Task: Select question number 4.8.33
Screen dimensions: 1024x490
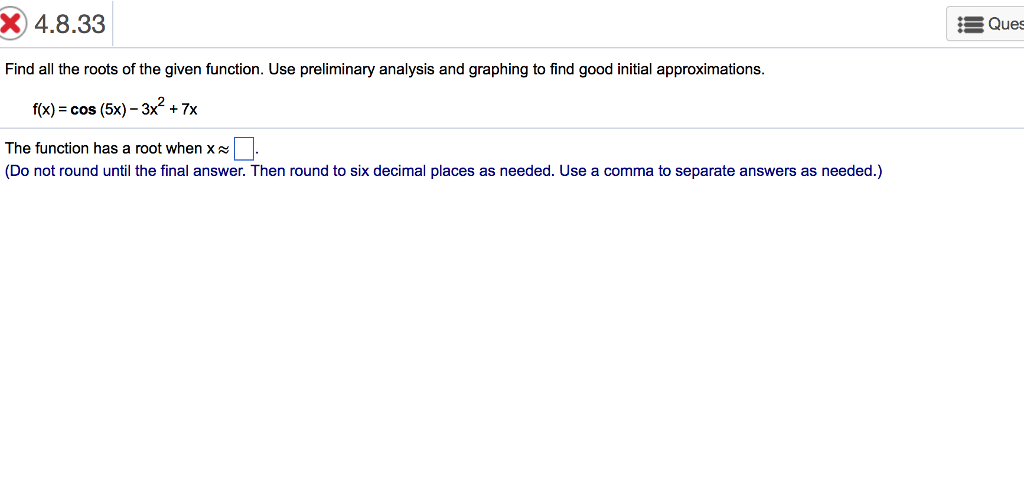Action: tap(70, 23)
